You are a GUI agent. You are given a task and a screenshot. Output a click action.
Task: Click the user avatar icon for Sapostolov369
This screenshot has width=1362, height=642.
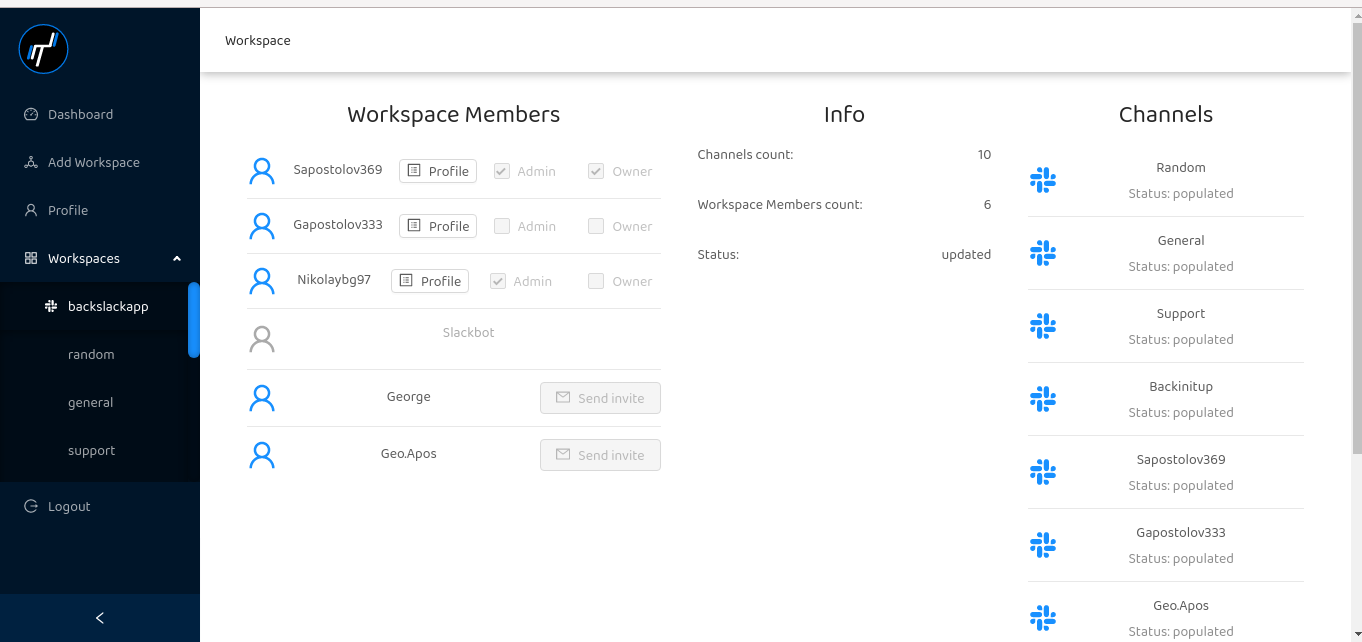click(x=262, y=171)
